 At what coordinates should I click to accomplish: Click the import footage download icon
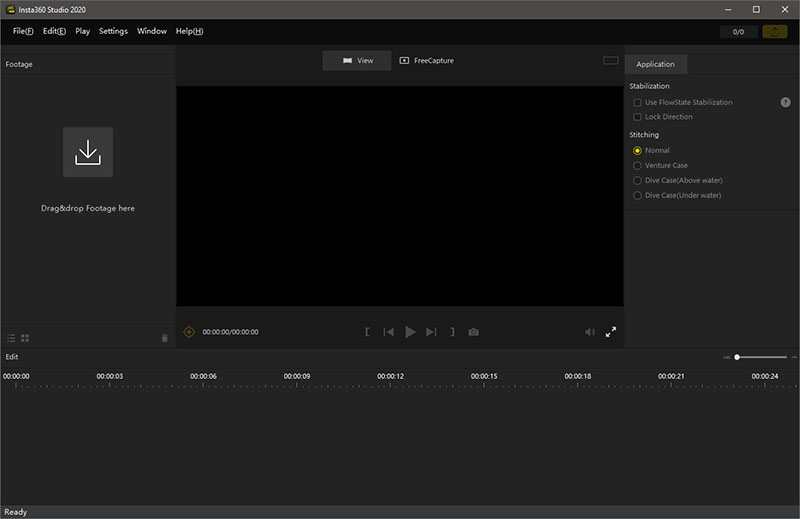[88, 152]
